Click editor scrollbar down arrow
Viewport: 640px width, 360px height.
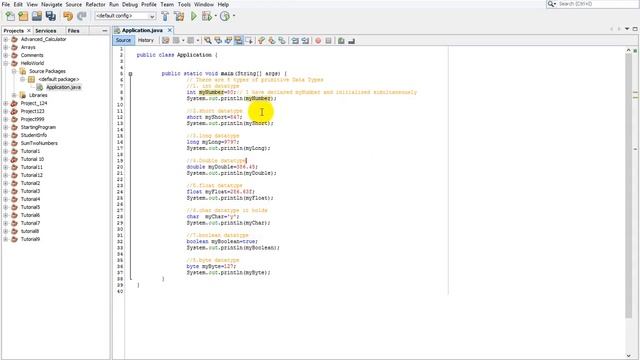coord(628,356)
